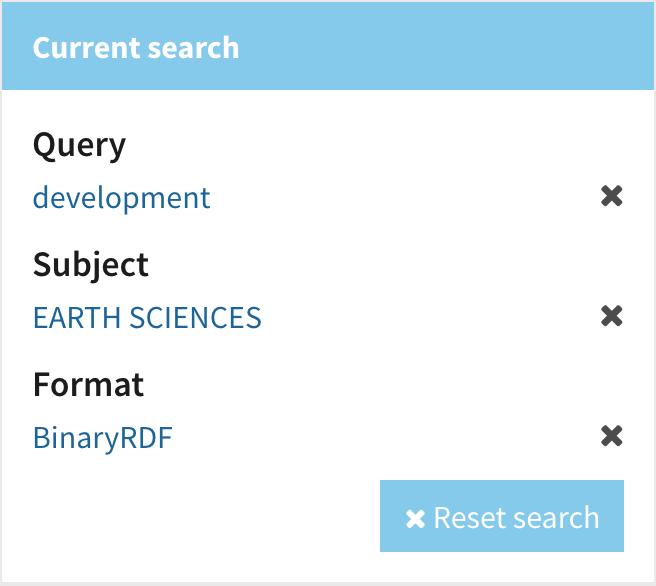
Task: Remove the EARTH SCIENCES subject filter
Action: coord(611,317)
